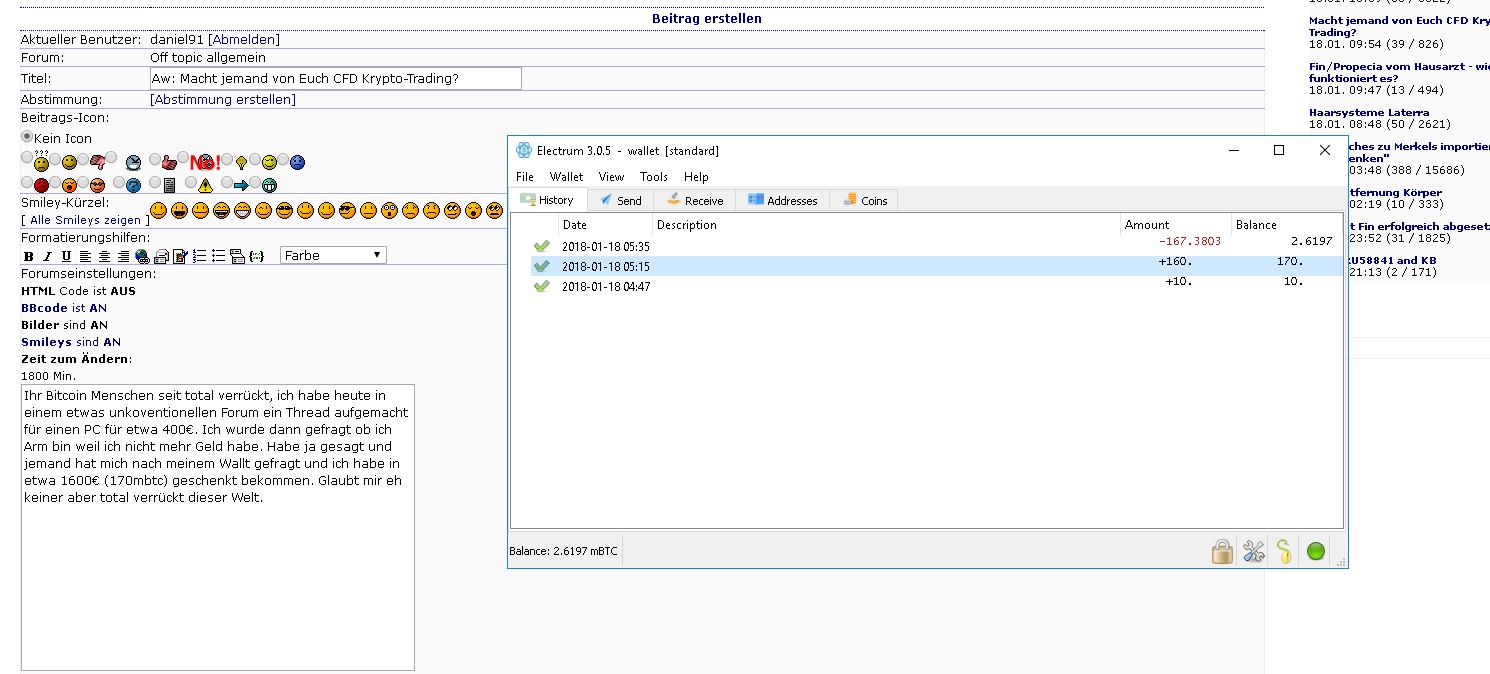Image resolution: width=1490 pixels, height=674 pixels.
Task: Click the 'Alle Smileys zeigen' link
Action: (x=85, y=220)
